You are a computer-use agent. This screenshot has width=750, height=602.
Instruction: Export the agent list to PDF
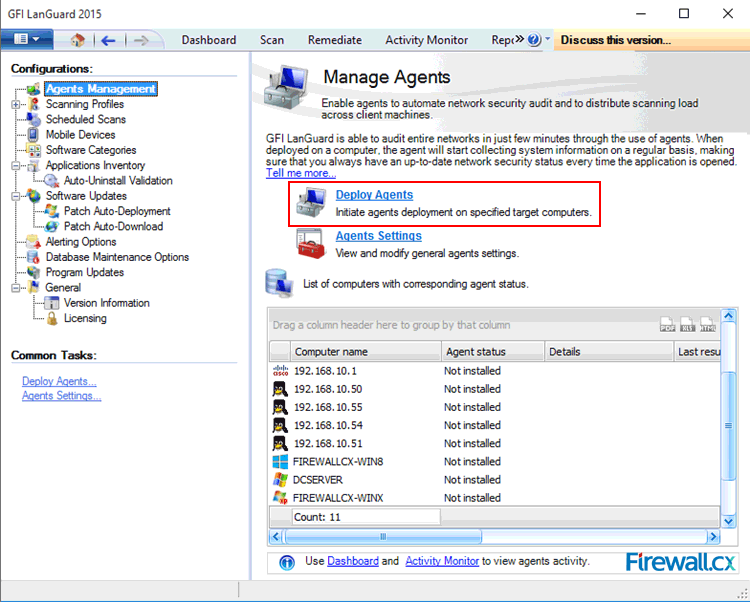tap(667, 325)
